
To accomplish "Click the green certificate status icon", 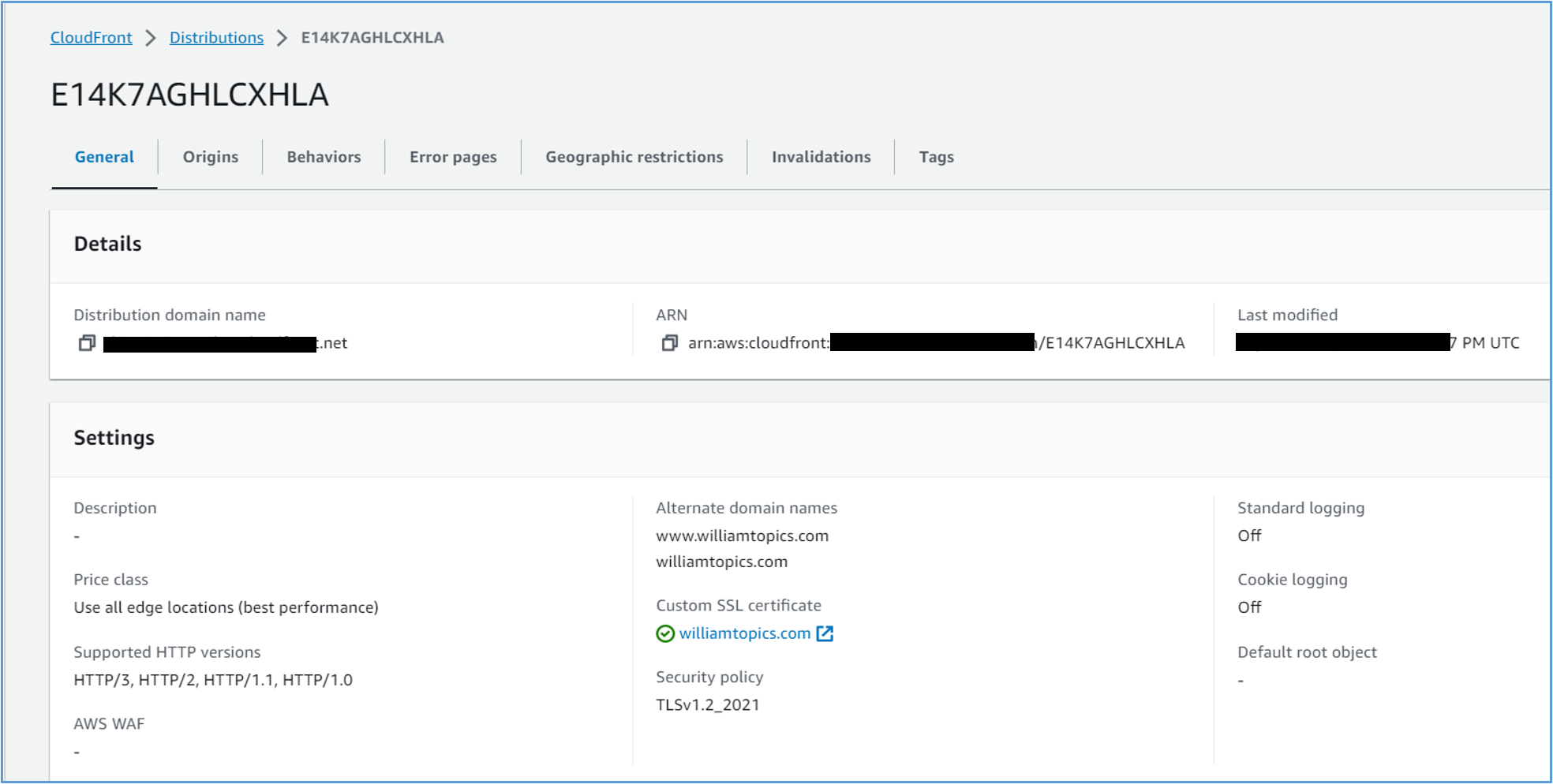I will (x=664, y=634).
